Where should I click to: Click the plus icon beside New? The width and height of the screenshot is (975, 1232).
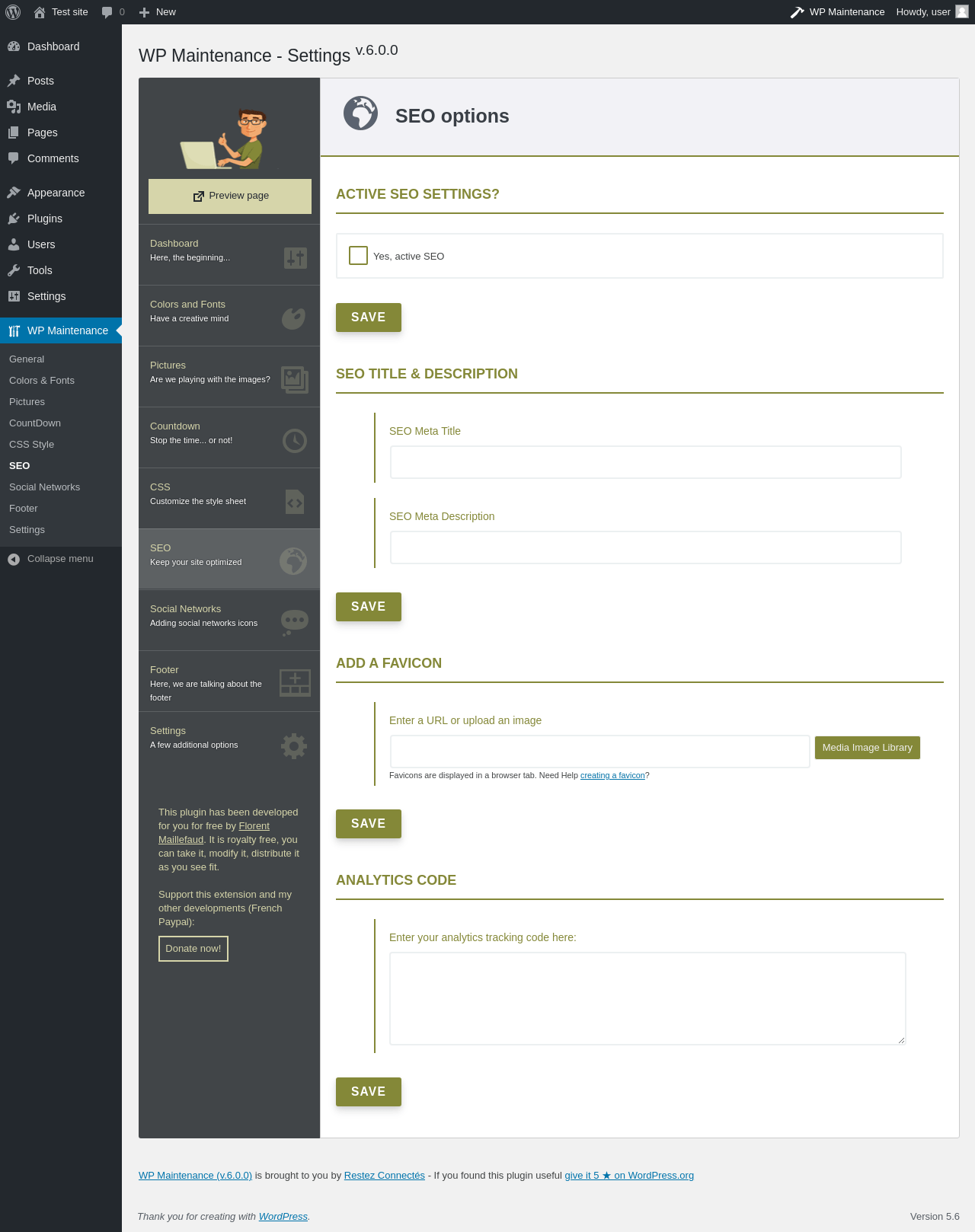[x=144, y=12]
